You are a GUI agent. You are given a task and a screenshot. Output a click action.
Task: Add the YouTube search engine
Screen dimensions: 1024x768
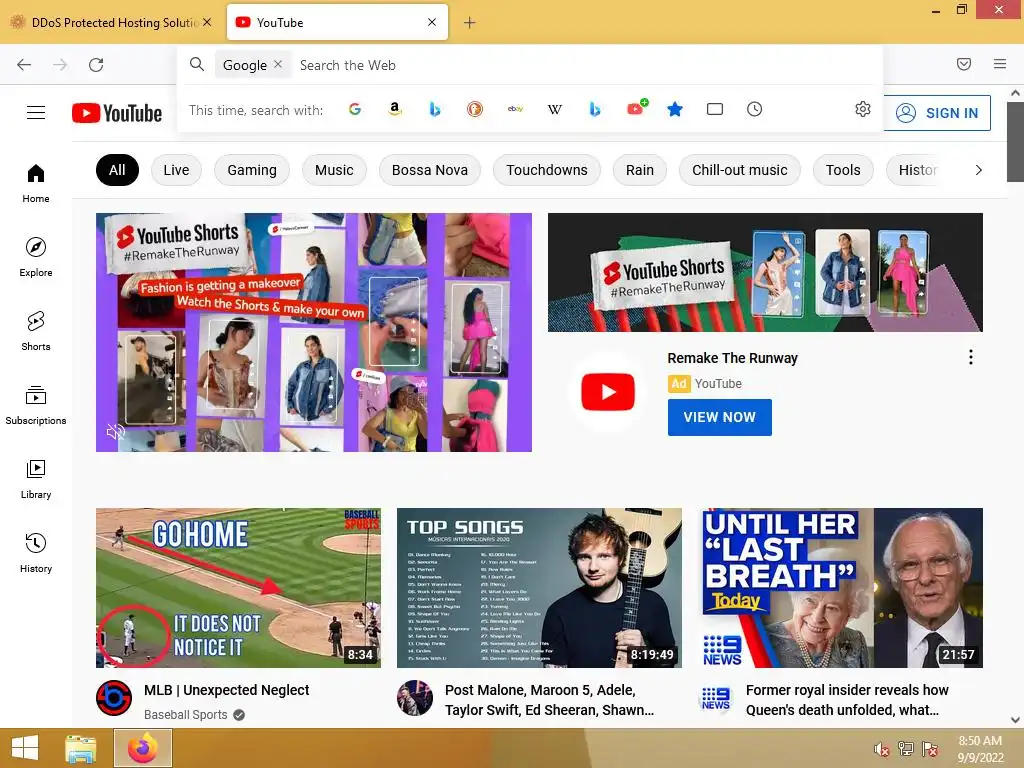637,108
